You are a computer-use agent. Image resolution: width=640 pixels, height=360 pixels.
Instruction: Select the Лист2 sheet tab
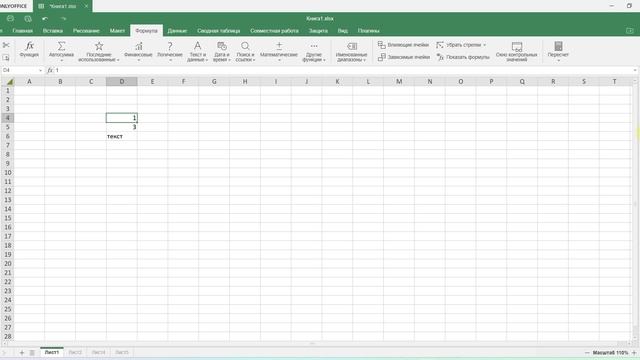75,352
